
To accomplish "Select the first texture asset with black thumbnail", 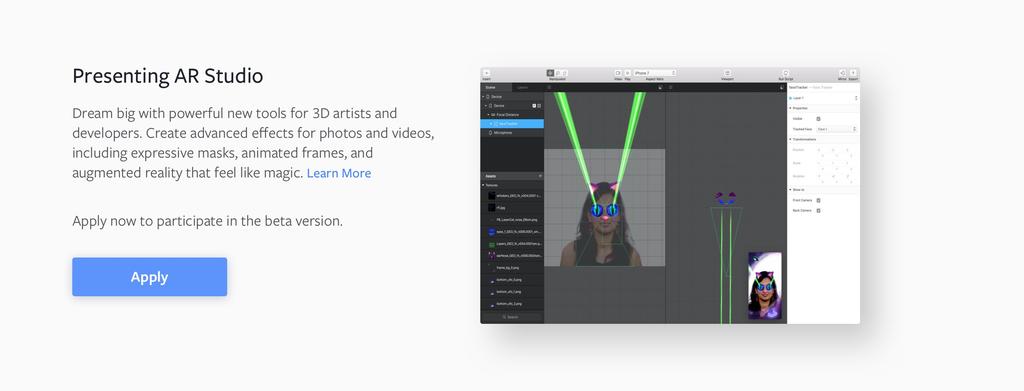I will [512, 195].
